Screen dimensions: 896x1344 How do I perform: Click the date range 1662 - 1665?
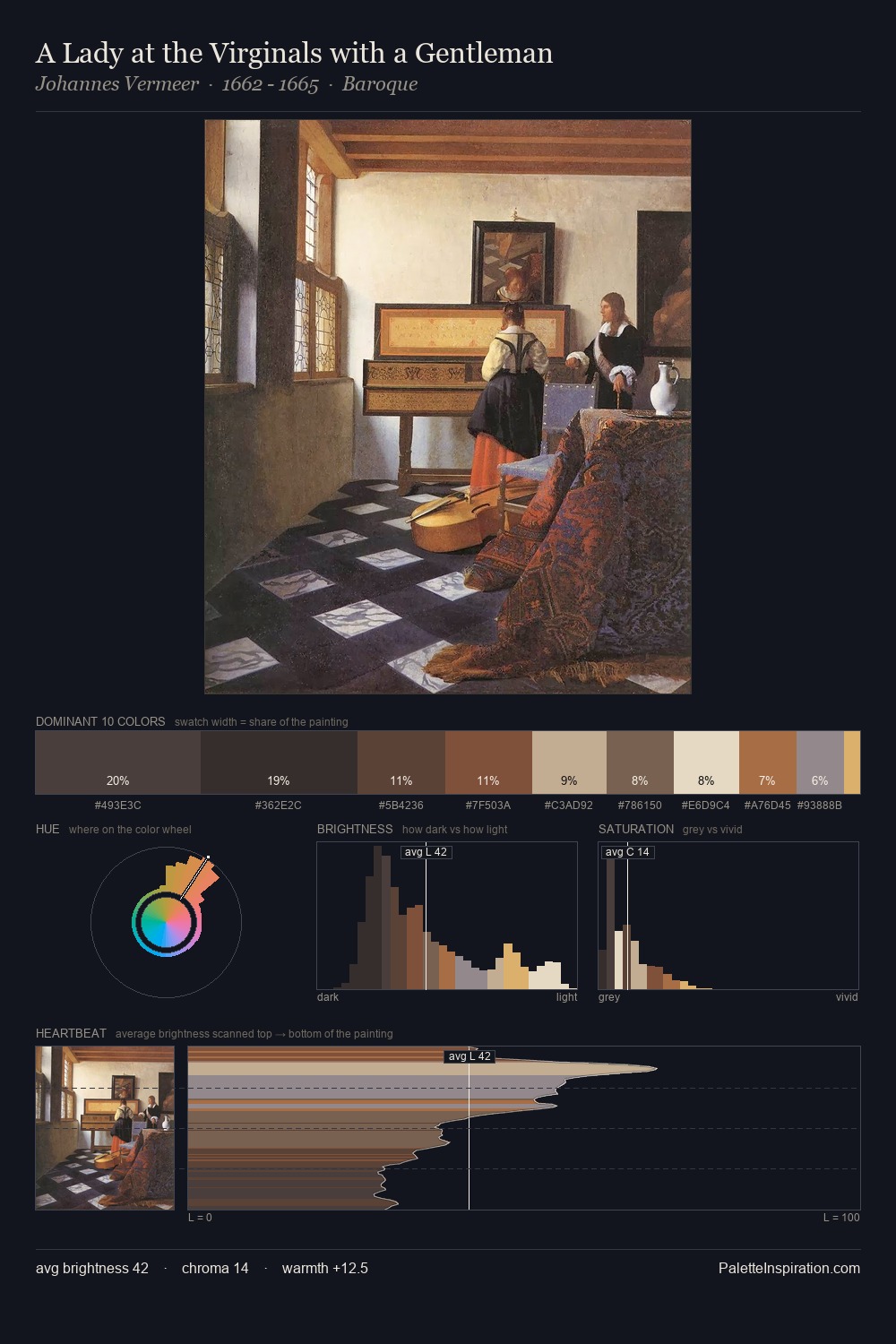point(271,84)
